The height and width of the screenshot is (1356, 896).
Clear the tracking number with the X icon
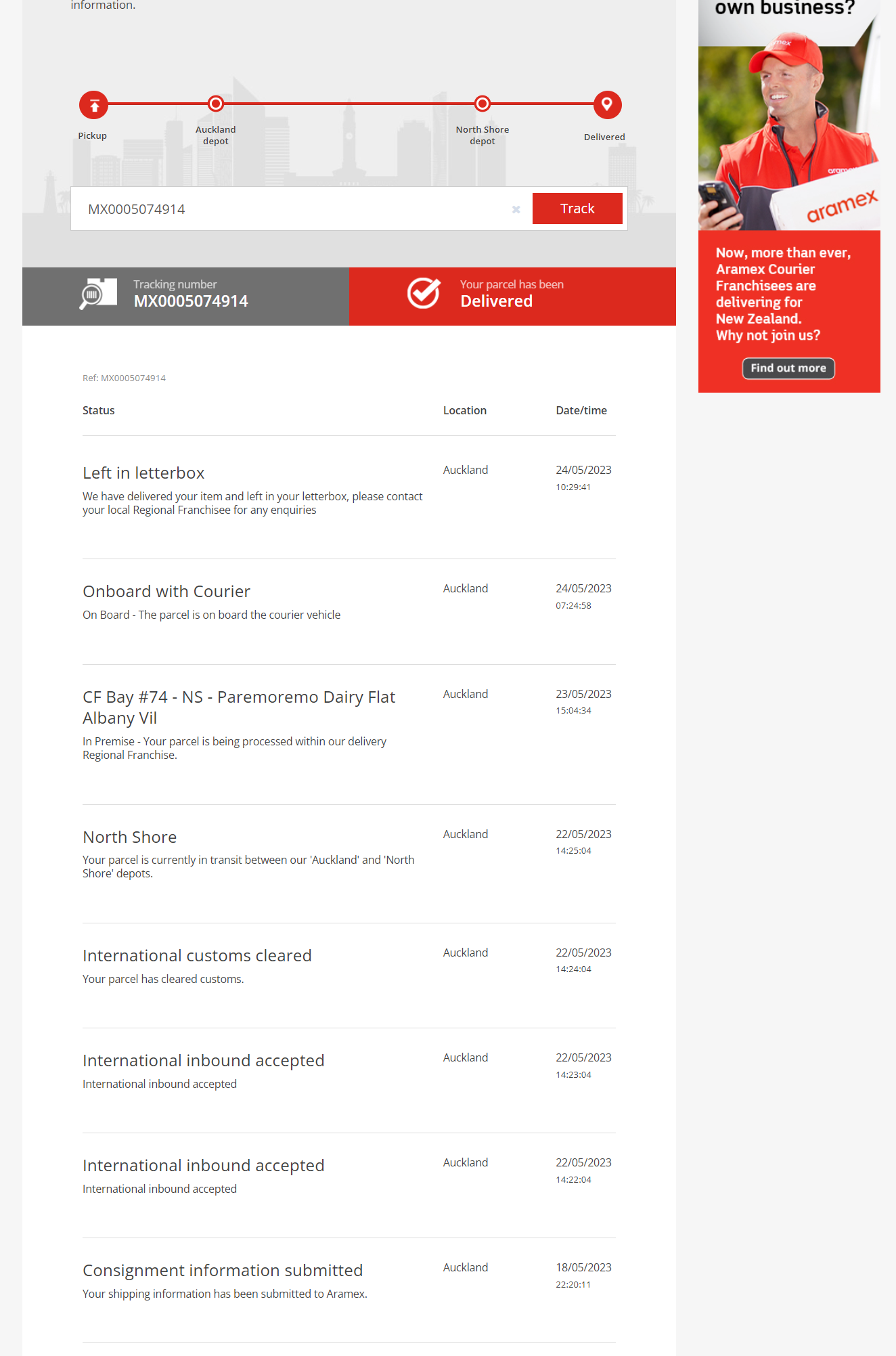click(x=516, y=209)
